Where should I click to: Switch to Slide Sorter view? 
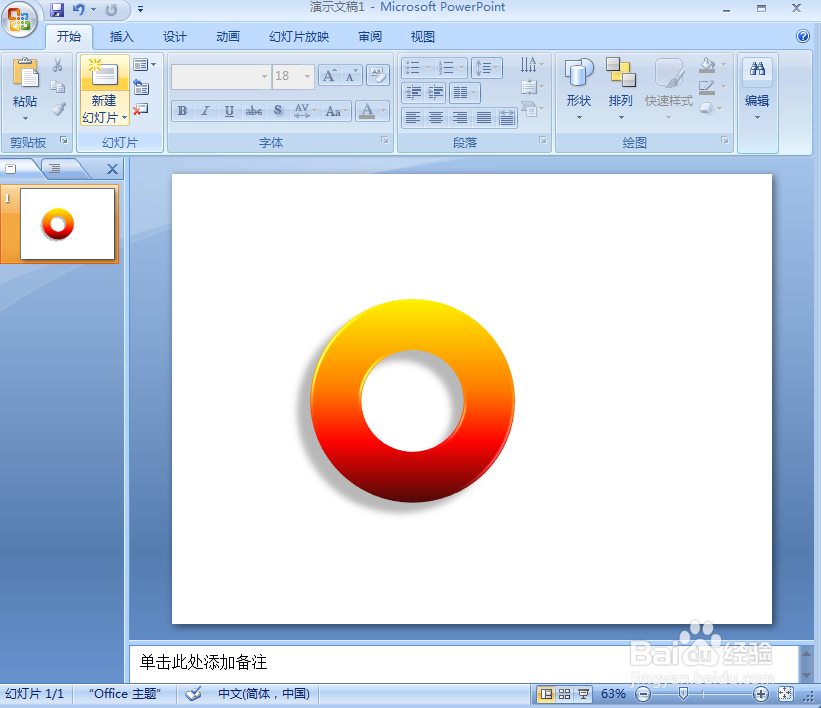564,694
